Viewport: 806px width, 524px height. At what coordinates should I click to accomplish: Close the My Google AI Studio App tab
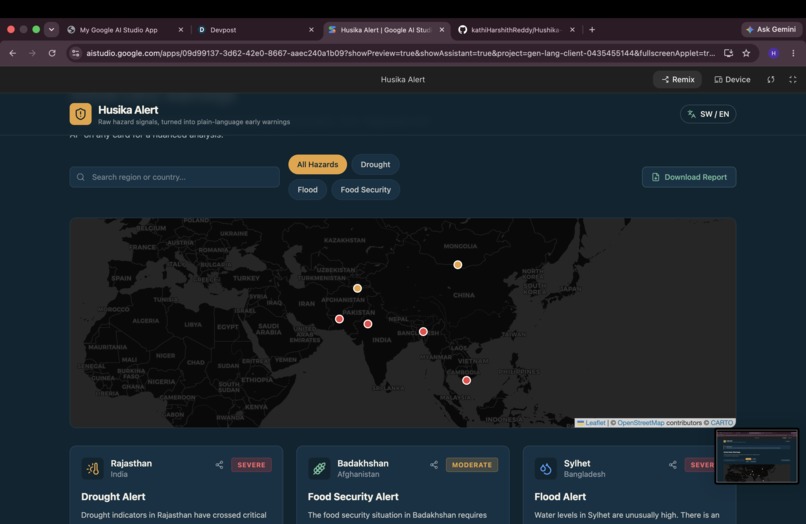(x=180, y=30)
